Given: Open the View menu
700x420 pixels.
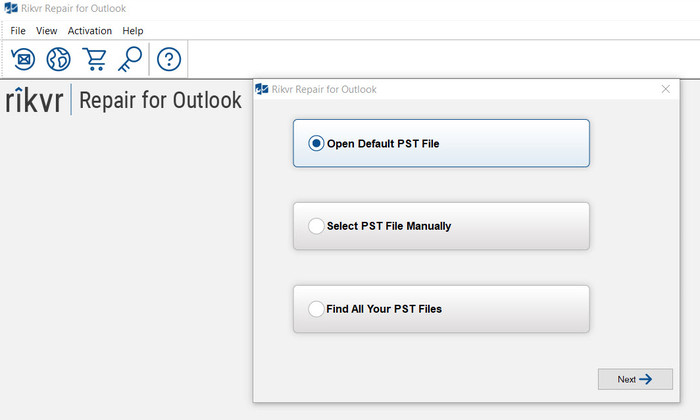Looking at the screenshot, I should (47, 31).
